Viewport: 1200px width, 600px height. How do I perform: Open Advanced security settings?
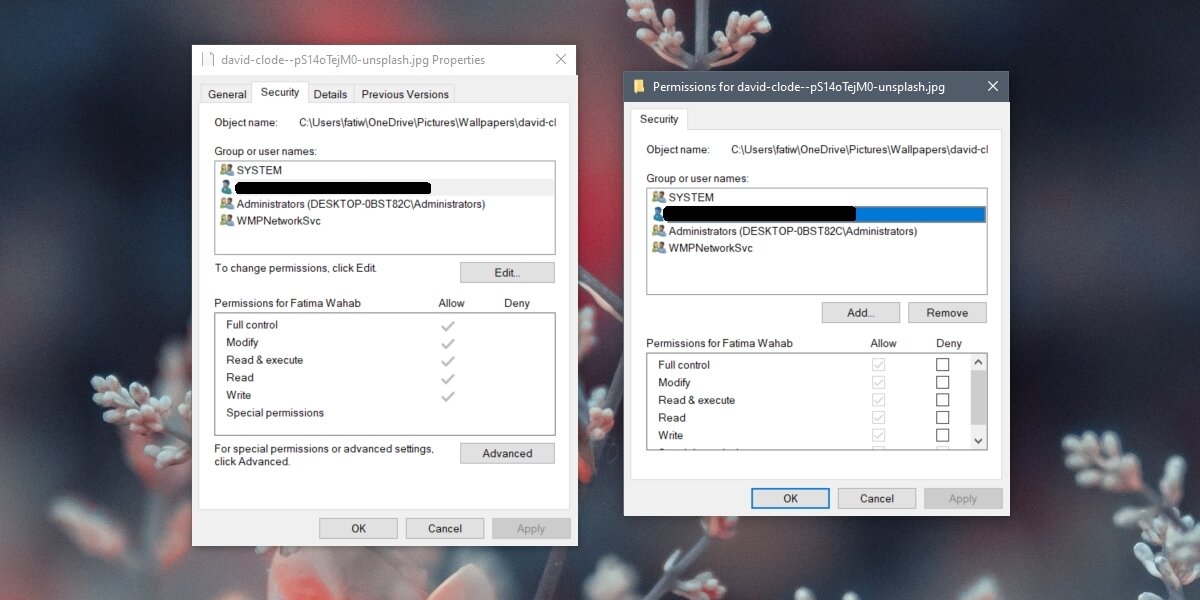[x=507, y=453]
